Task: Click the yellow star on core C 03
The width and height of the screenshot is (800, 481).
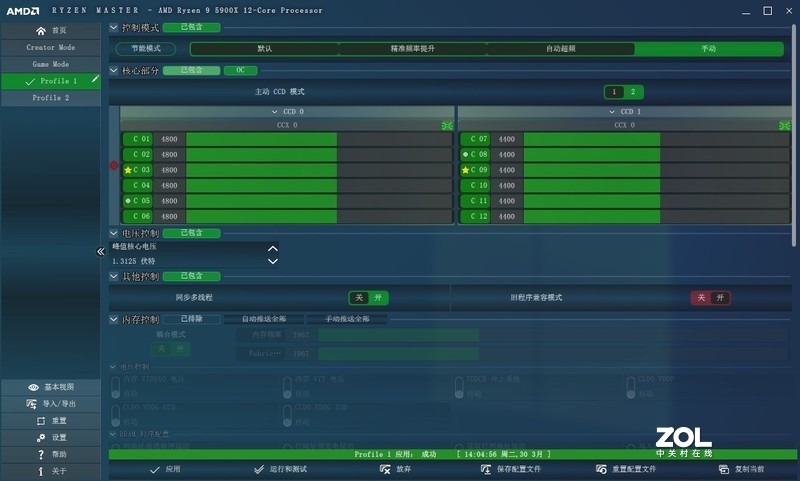Action: 128,170
